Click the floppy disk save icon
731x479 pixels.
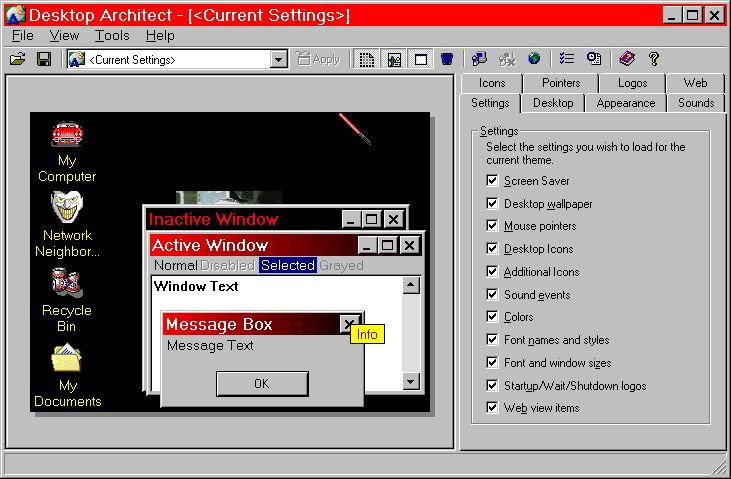[44, 59]
